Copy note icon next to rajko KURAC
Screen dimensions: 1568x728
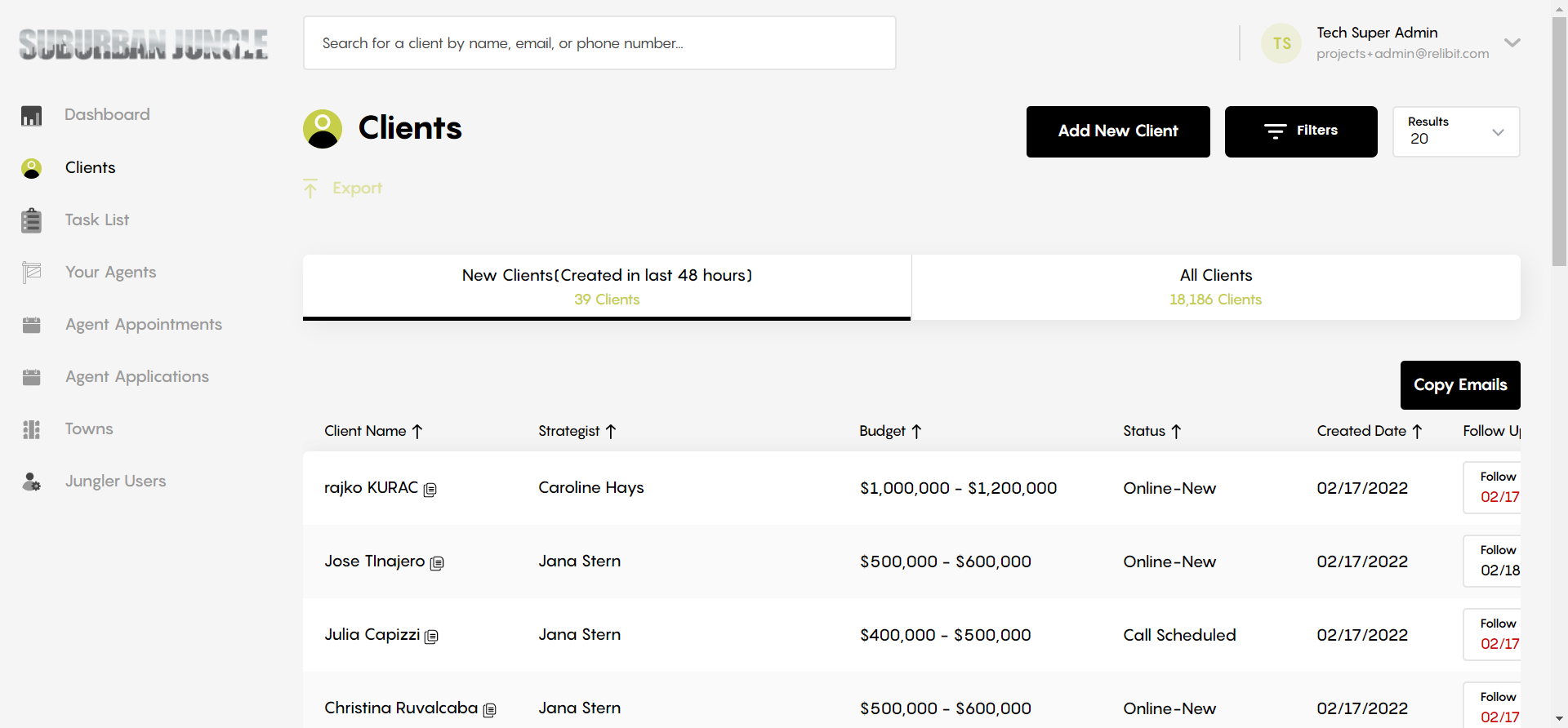click(x=430, y=490)
